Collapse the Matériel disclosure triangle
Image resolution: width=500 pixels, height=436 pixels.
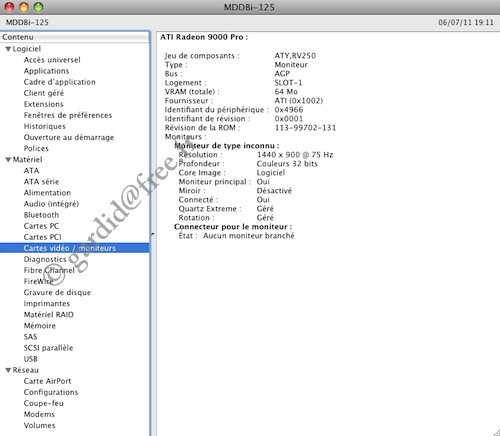coord(9,160)
